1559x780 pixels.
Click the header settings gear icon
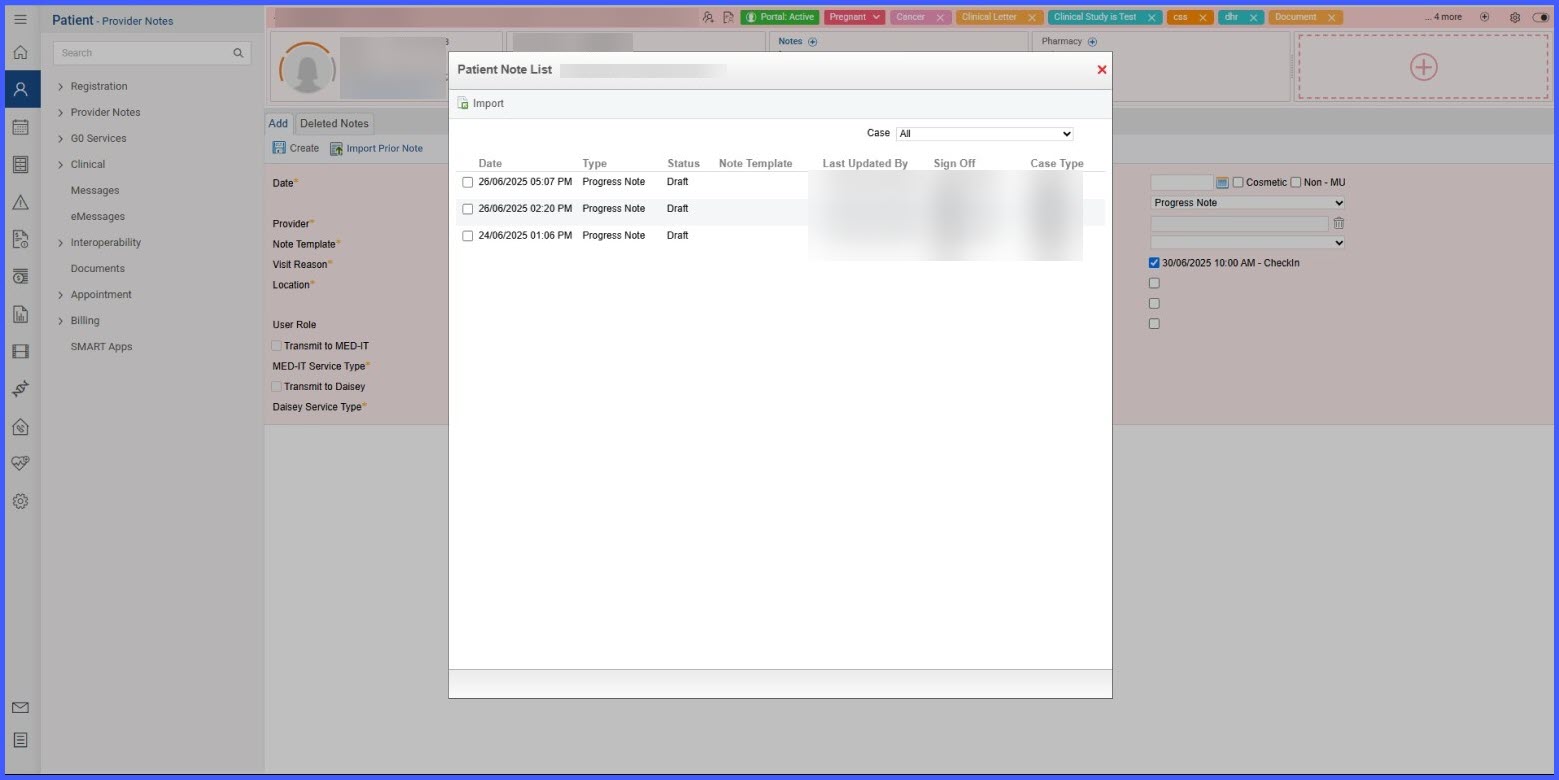point(1515,18)
